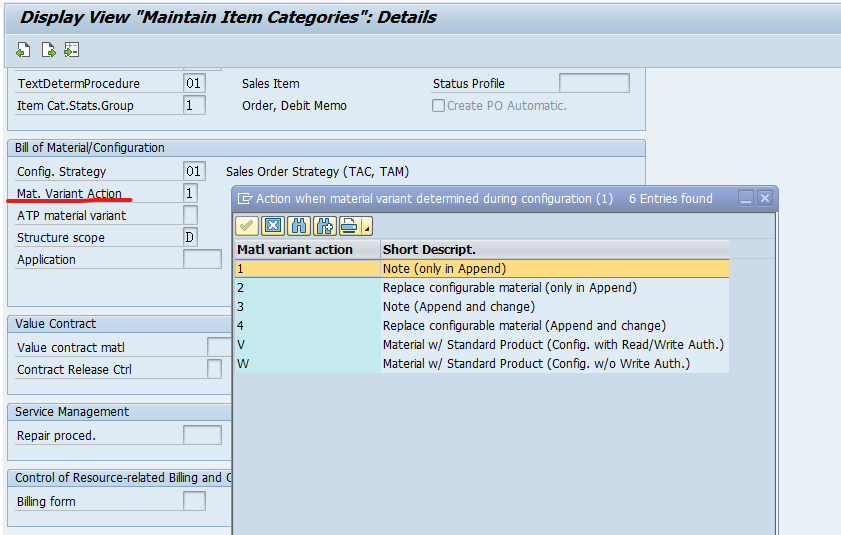Confirm selection with green checkmark icon

247,226
